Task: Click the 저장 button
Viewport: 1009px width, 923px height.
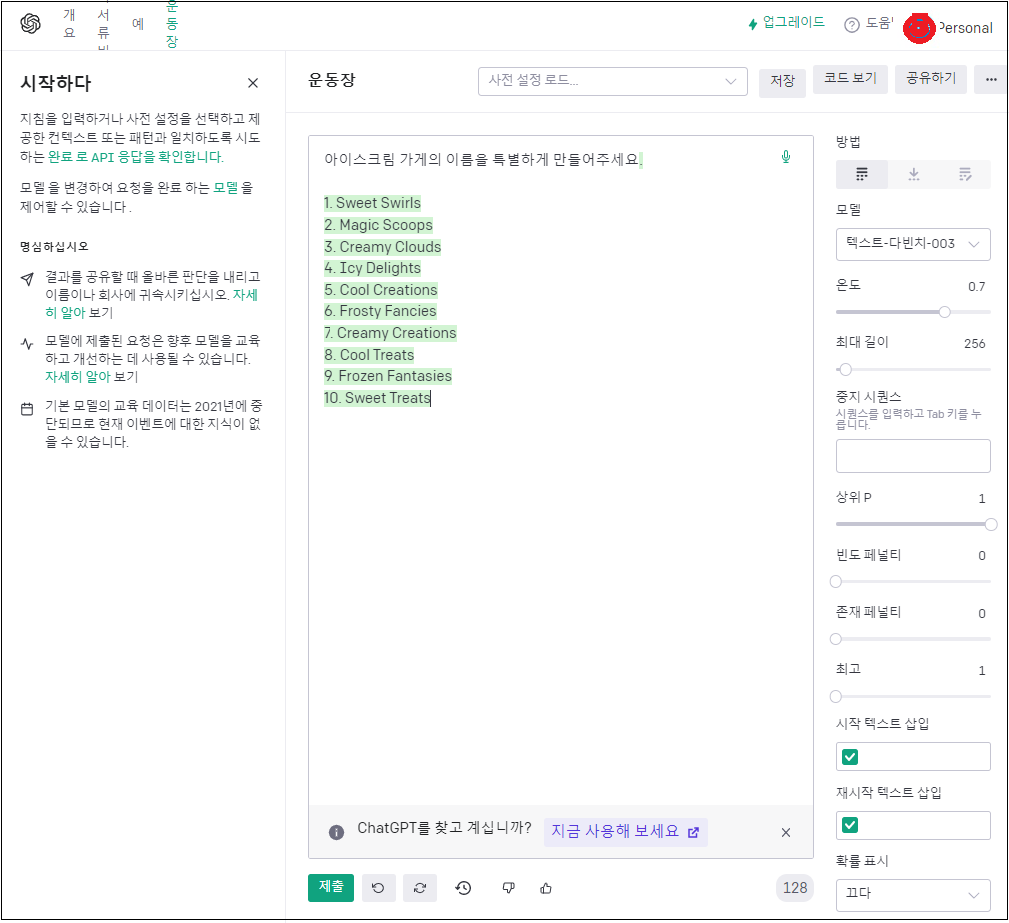Action: tap(782, 83)
